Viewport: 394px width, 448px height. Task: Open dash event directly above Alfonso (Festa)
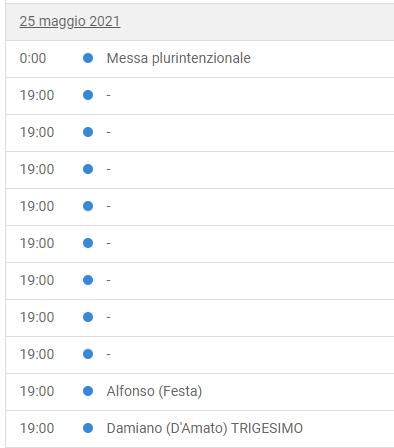click(108, 355)
